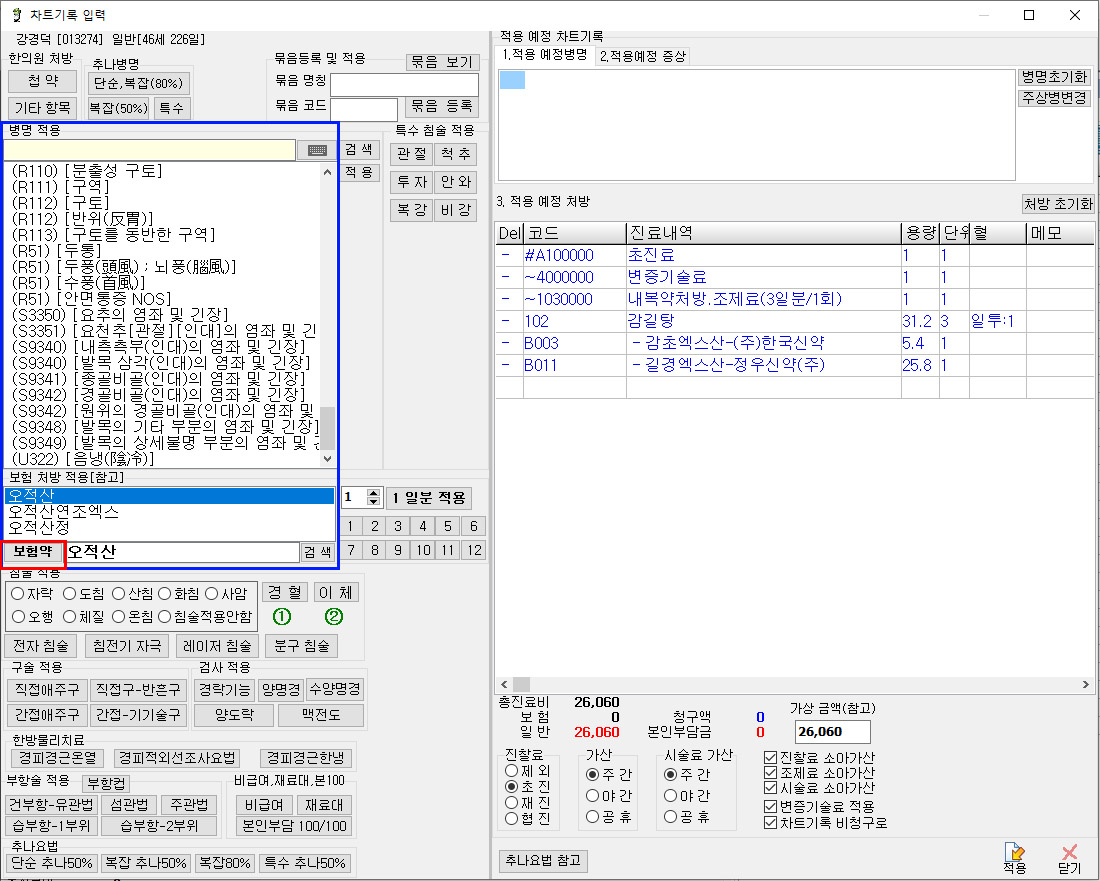Uncheck the 차트기록 비청구로 checkbox
The image size is (1100, 881).
tap(769, 823)
